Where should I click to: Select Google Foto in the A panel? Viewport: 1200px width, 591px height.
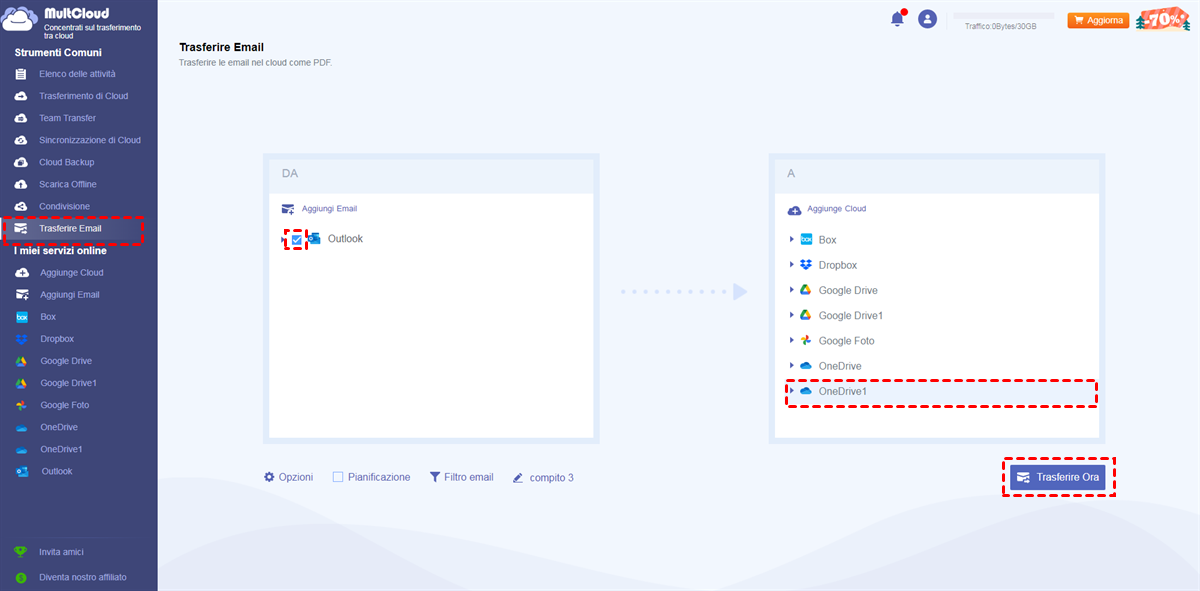[847, 341]
